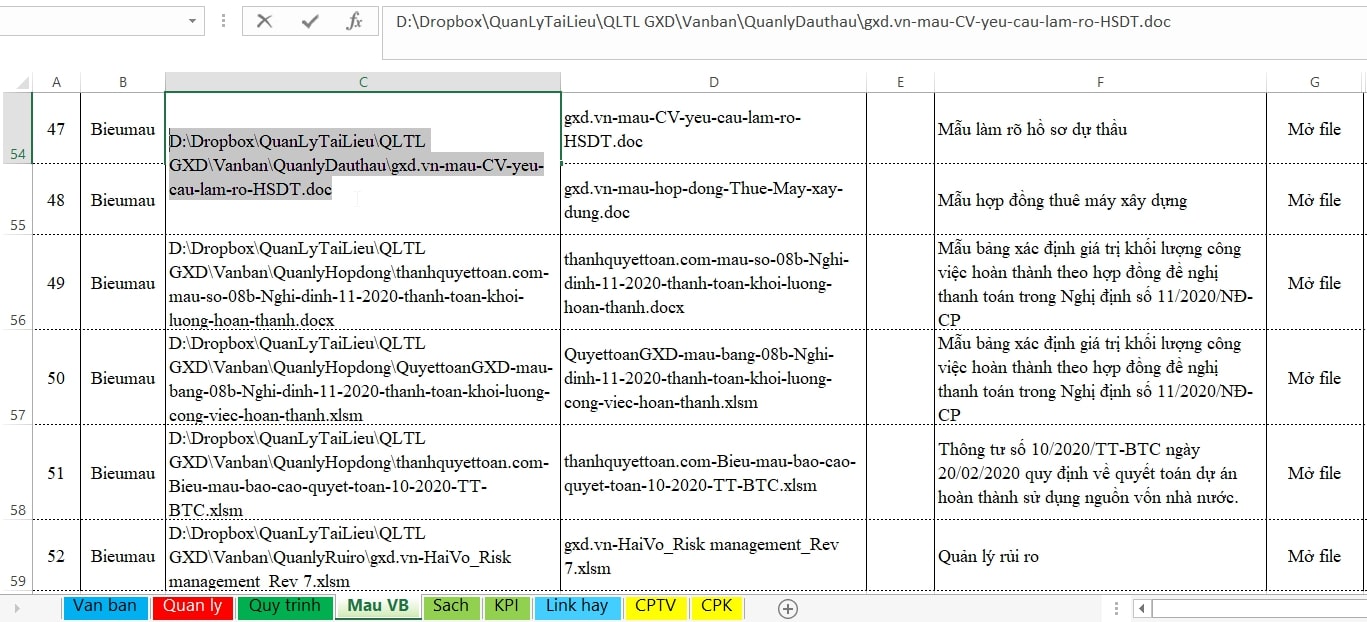Click the Cancel (X) formula bar icon

pyautogui.click(x=264, y=21)
